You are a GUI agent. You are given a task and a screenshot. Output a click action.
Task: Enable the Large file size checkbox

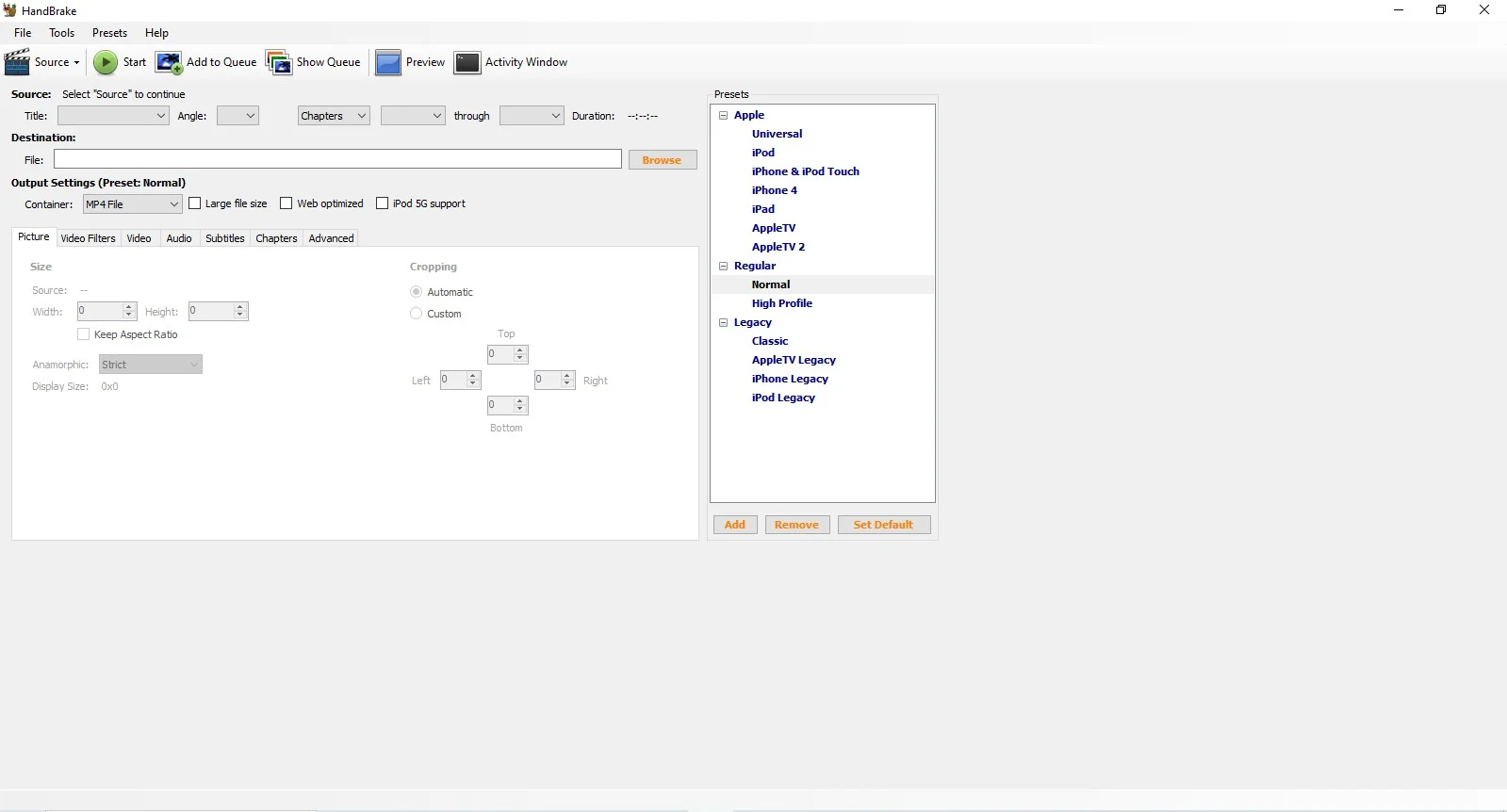pyautogui.click(x=195, y=203)
